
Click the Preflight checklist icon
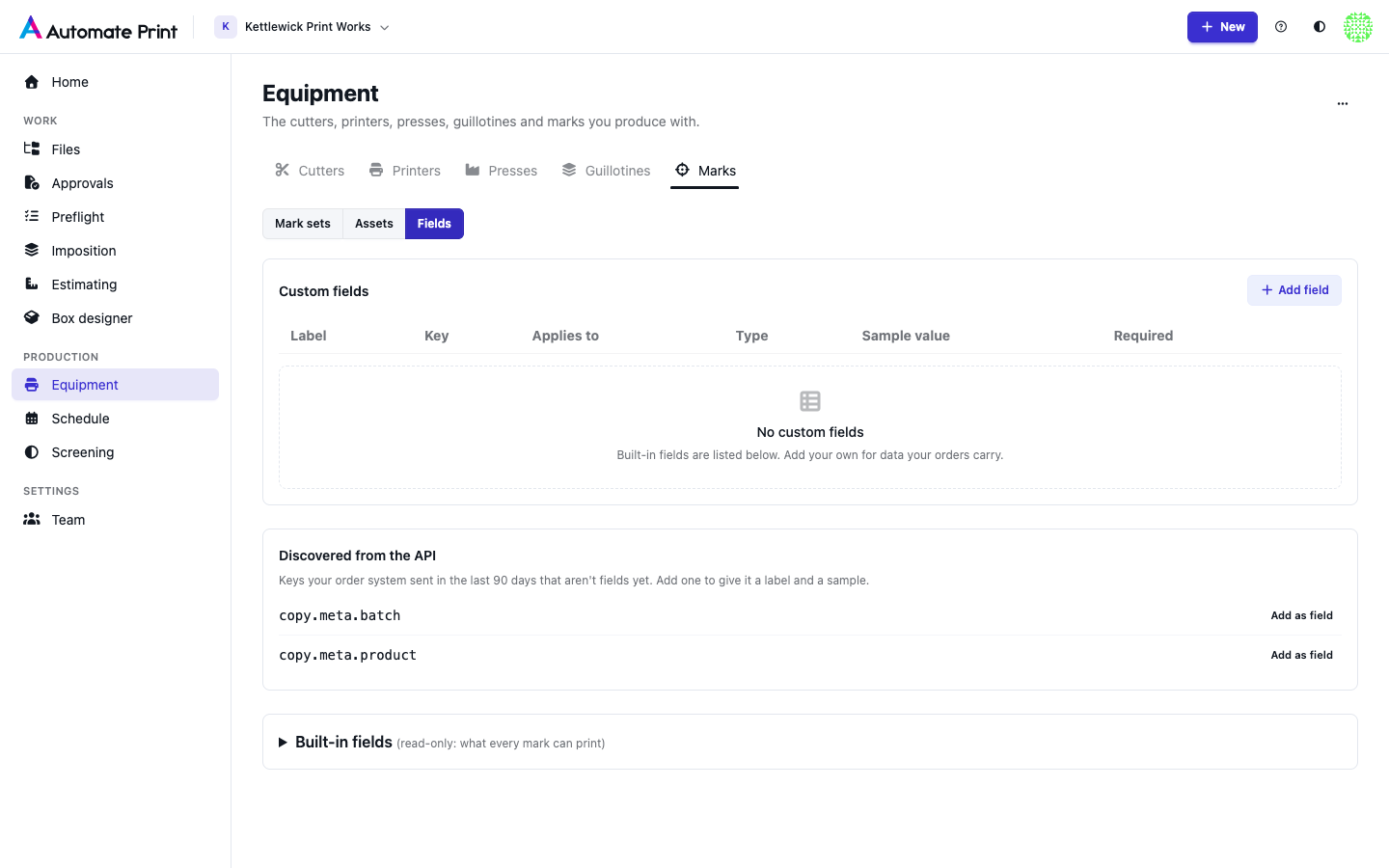tap(32, 217)
